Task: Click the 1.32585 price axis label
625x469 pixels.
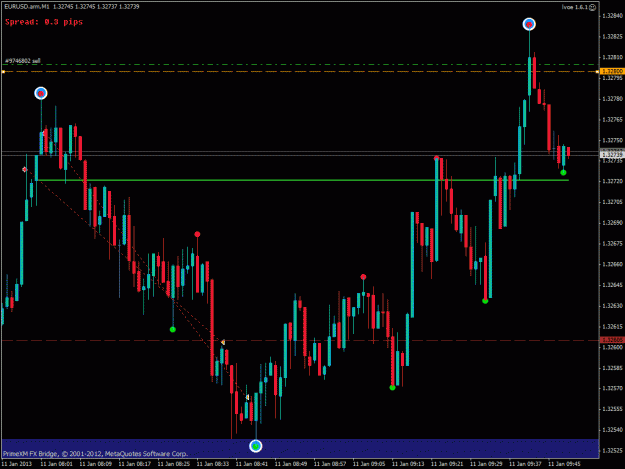Action: pos(613,368)
